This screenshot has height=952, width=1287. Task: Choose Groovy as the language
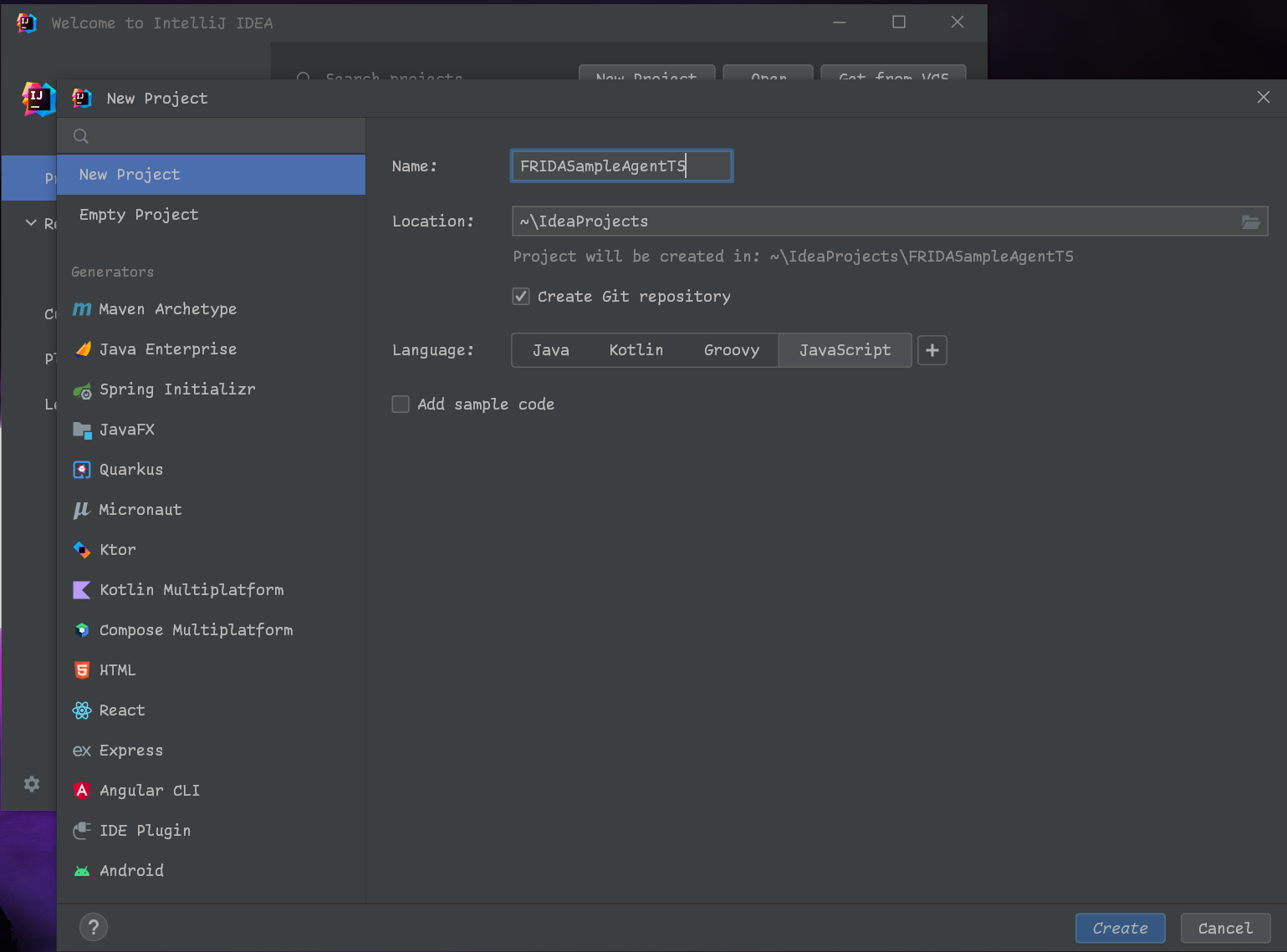pos(732,350)
